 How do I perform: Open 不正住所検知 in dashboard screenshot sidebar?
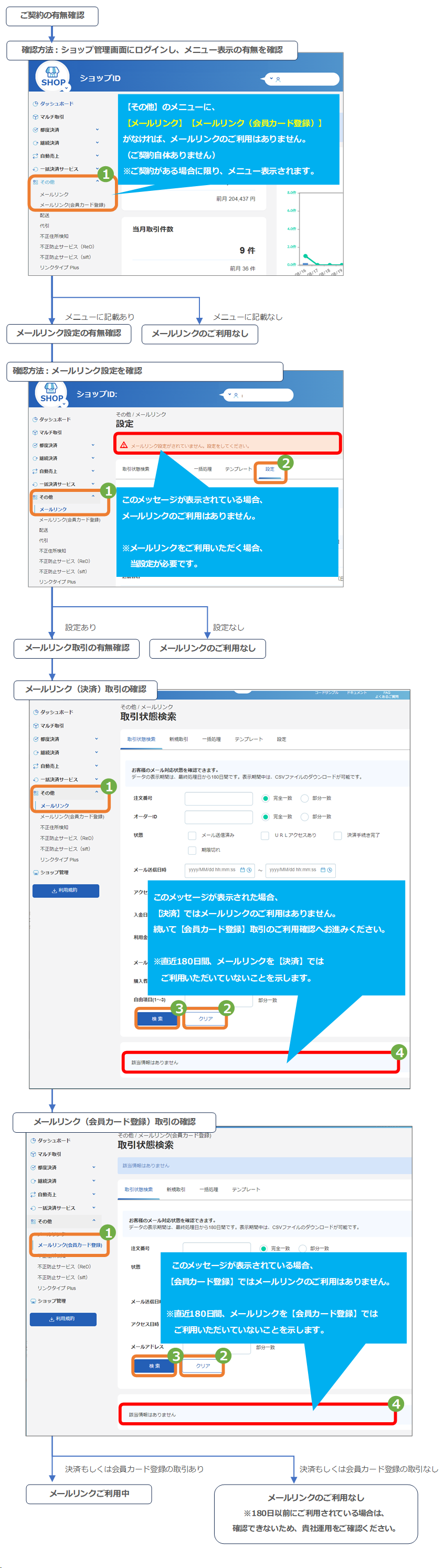(x=54, y=236)
